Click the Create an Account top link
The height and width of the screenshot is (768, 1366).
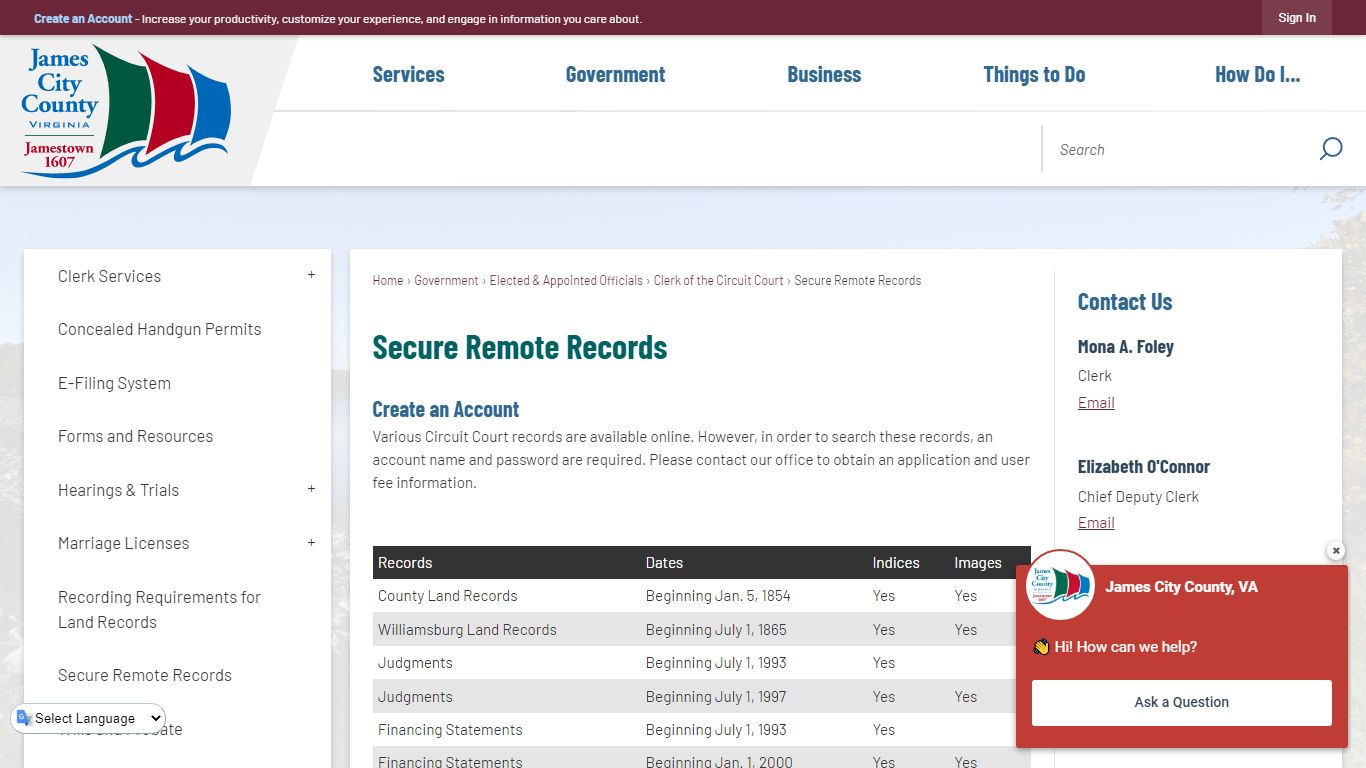tap(83, 18)
